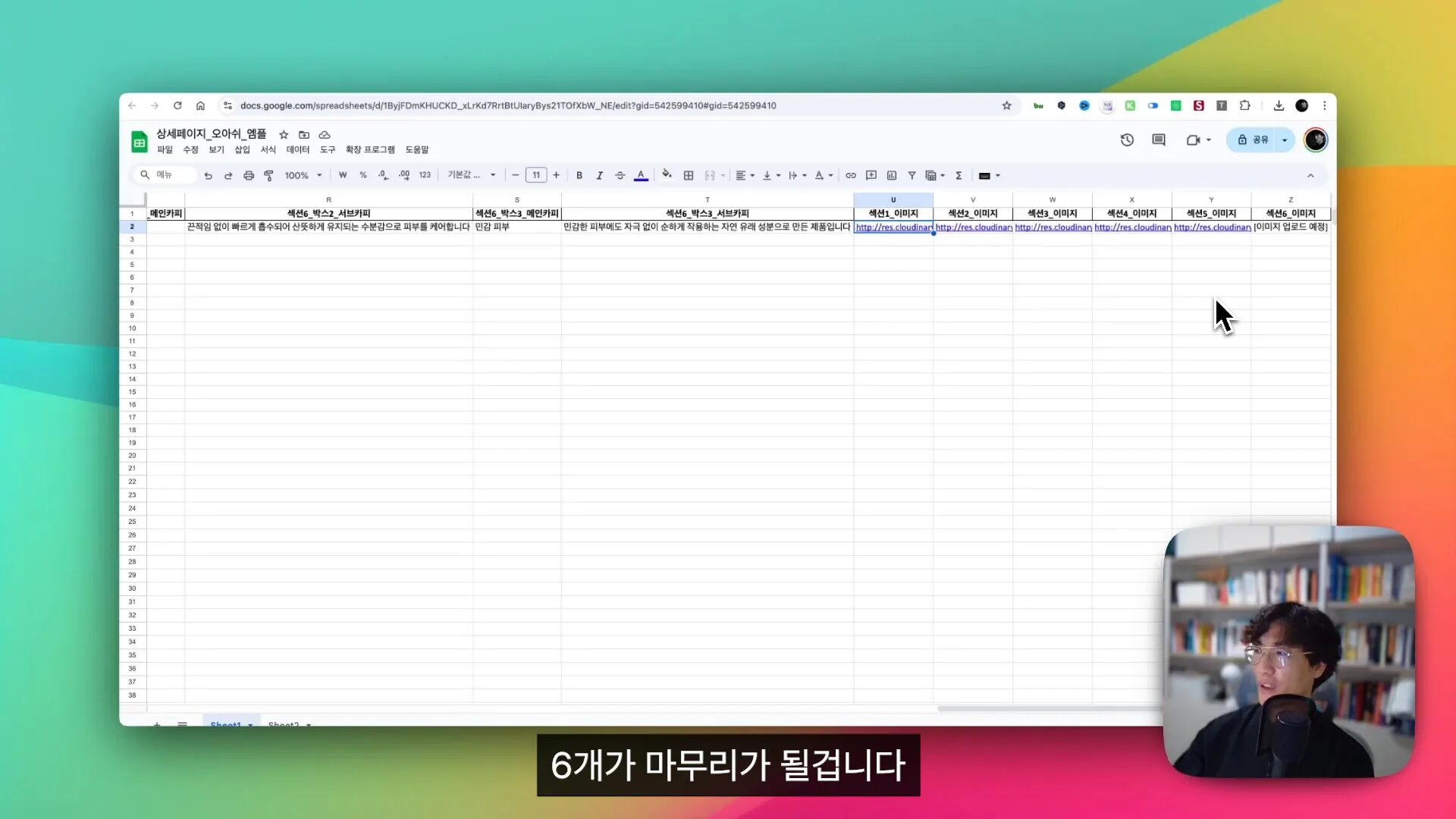Screen dimensions: 1456x819
Task: Open version history clock icon
Action: coord(1127,140)
